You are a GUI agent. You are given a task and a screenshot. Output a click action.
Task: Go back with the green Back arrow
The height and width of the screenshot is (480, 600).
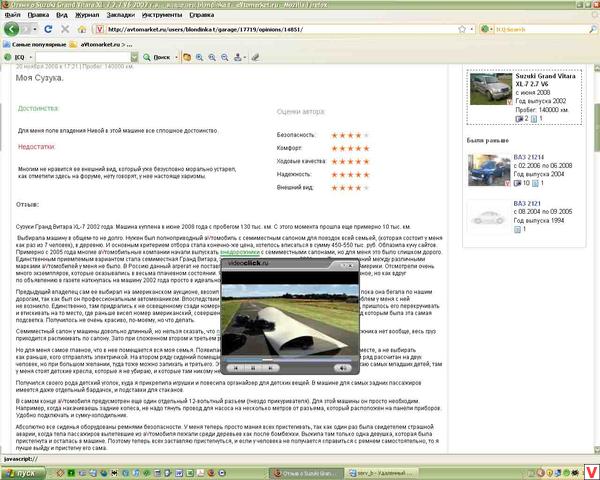pos(11,29)
